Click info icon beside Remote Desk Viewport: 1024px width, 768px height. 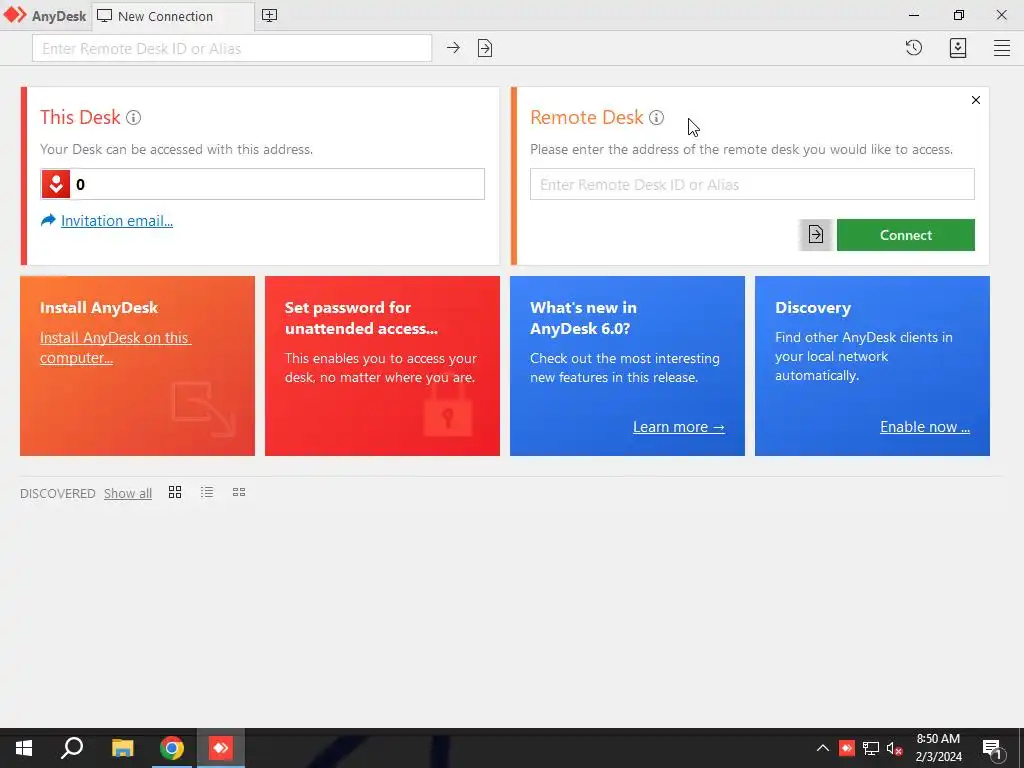[x=656, y=118]
